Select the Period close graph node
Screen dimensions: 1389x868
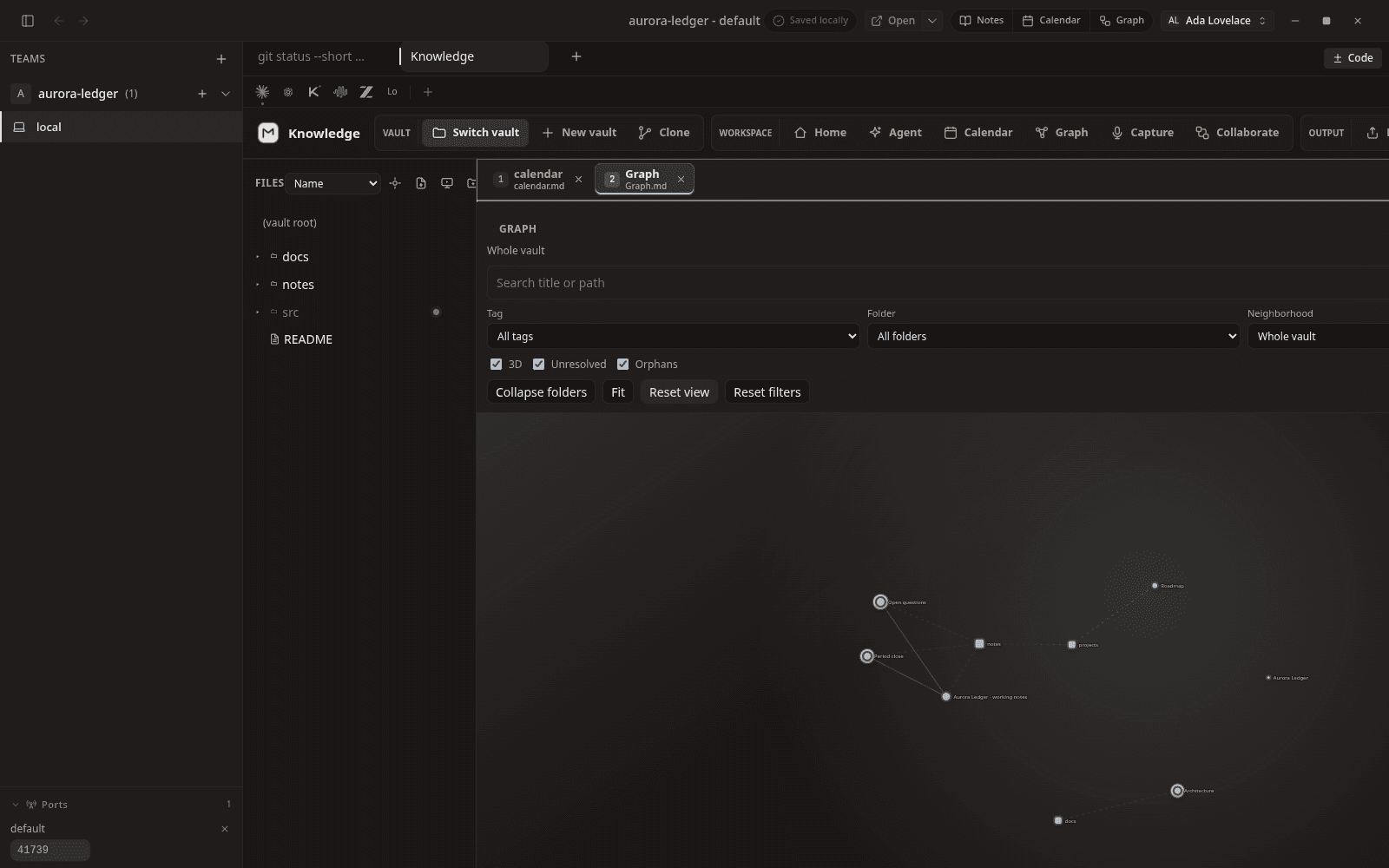pyautogui.click(x=866, y=656)
